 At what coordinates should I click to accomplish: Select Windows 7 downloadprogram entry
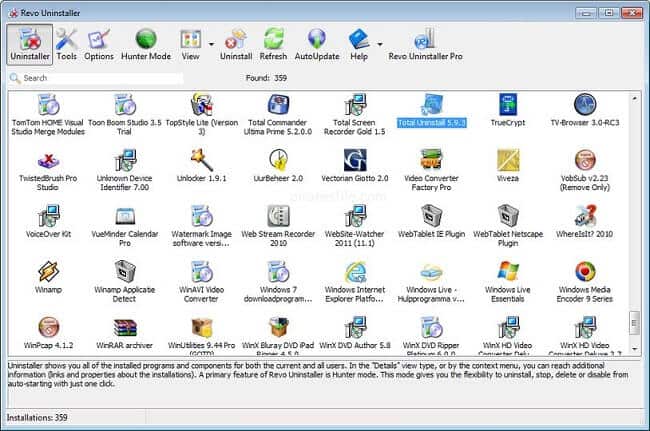(278, 281)
